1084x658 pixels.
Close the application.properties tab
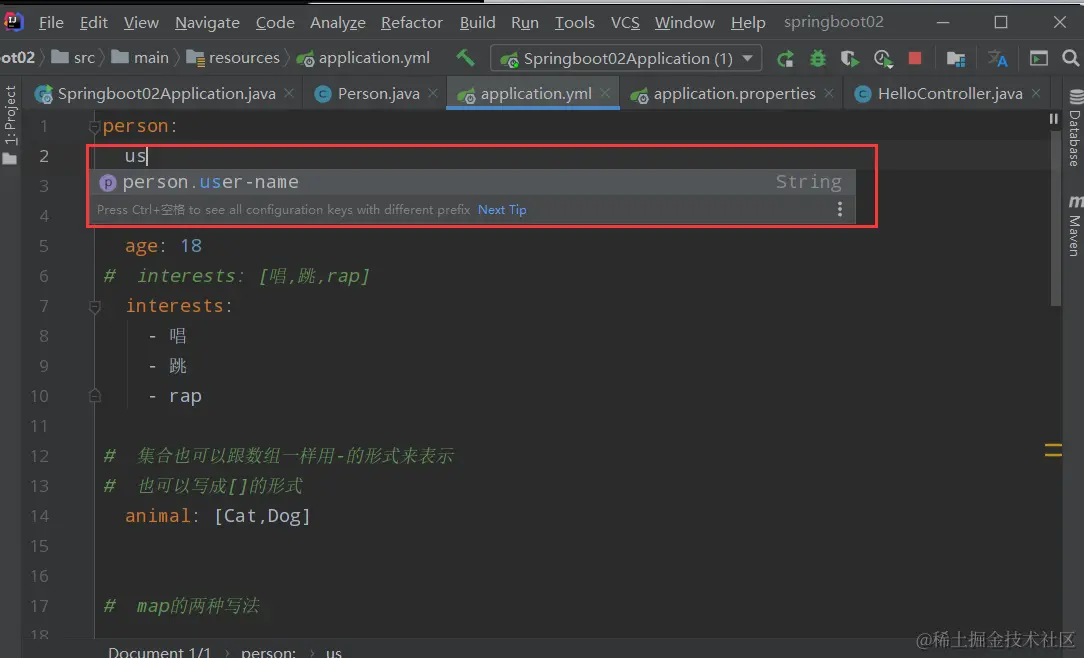coord(829,93)
